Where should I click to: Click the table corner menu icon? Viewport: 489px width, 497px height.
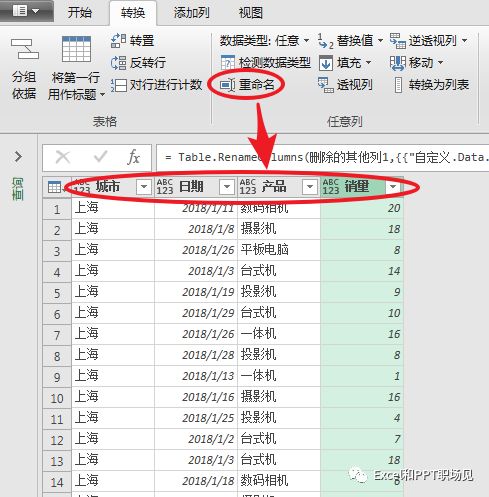pyautogui.click(x=55, y=187)
